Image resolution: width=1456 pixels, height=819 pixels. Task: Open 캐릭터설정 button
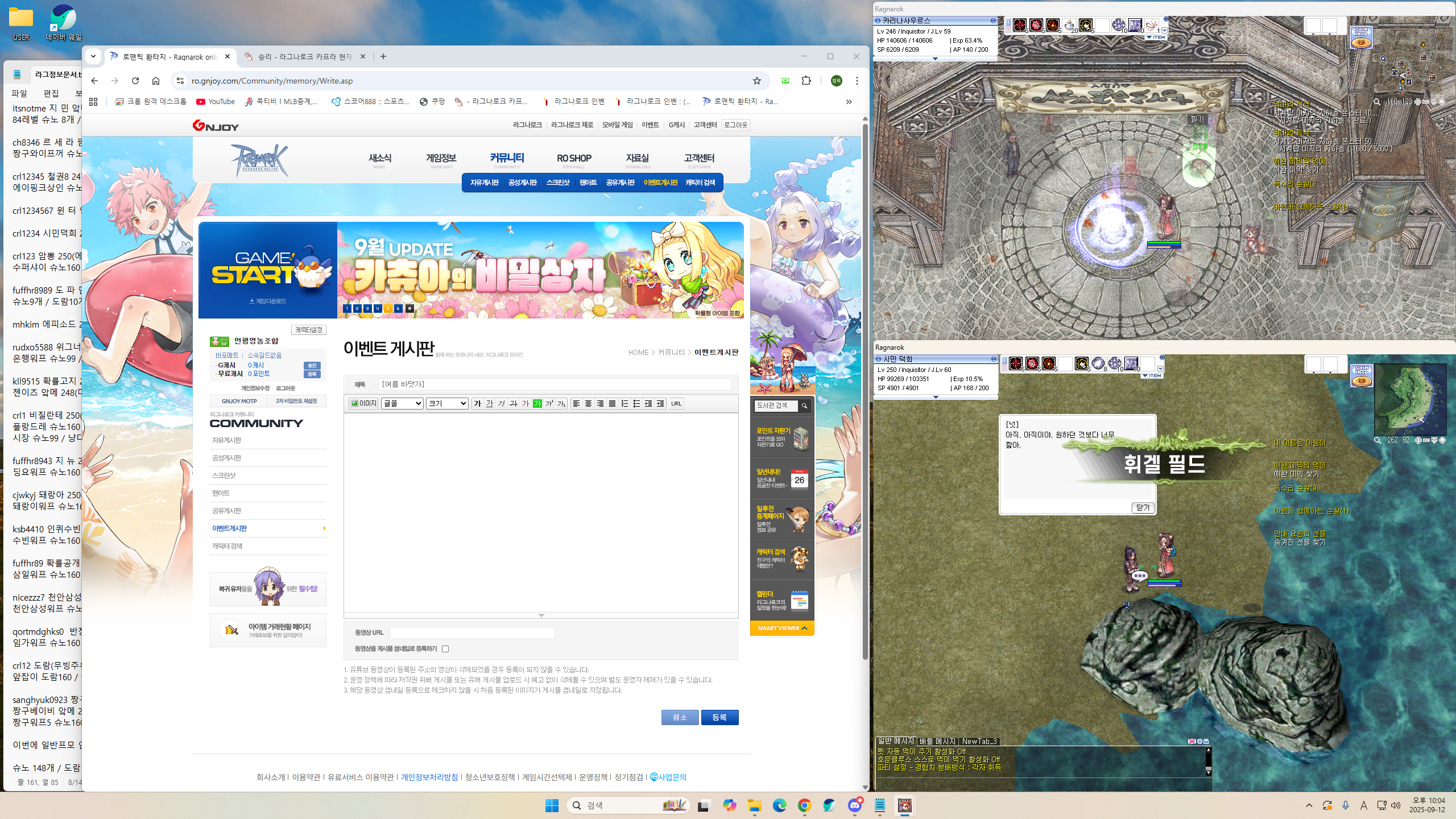pyautogui.click(x=308, y=330)
